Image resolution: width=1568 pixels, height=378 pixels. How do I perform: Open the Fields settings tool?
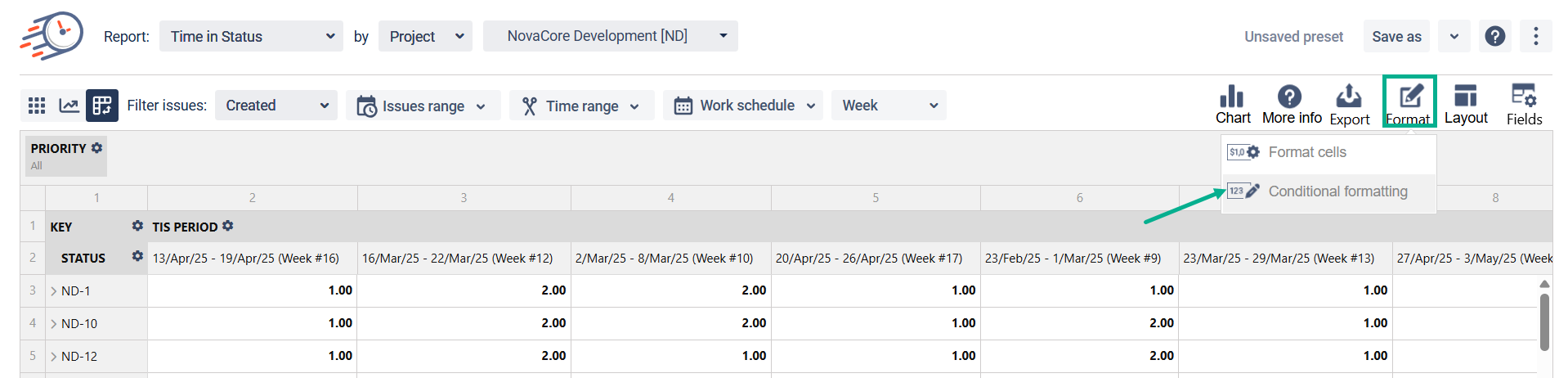tap(1524, 105)
